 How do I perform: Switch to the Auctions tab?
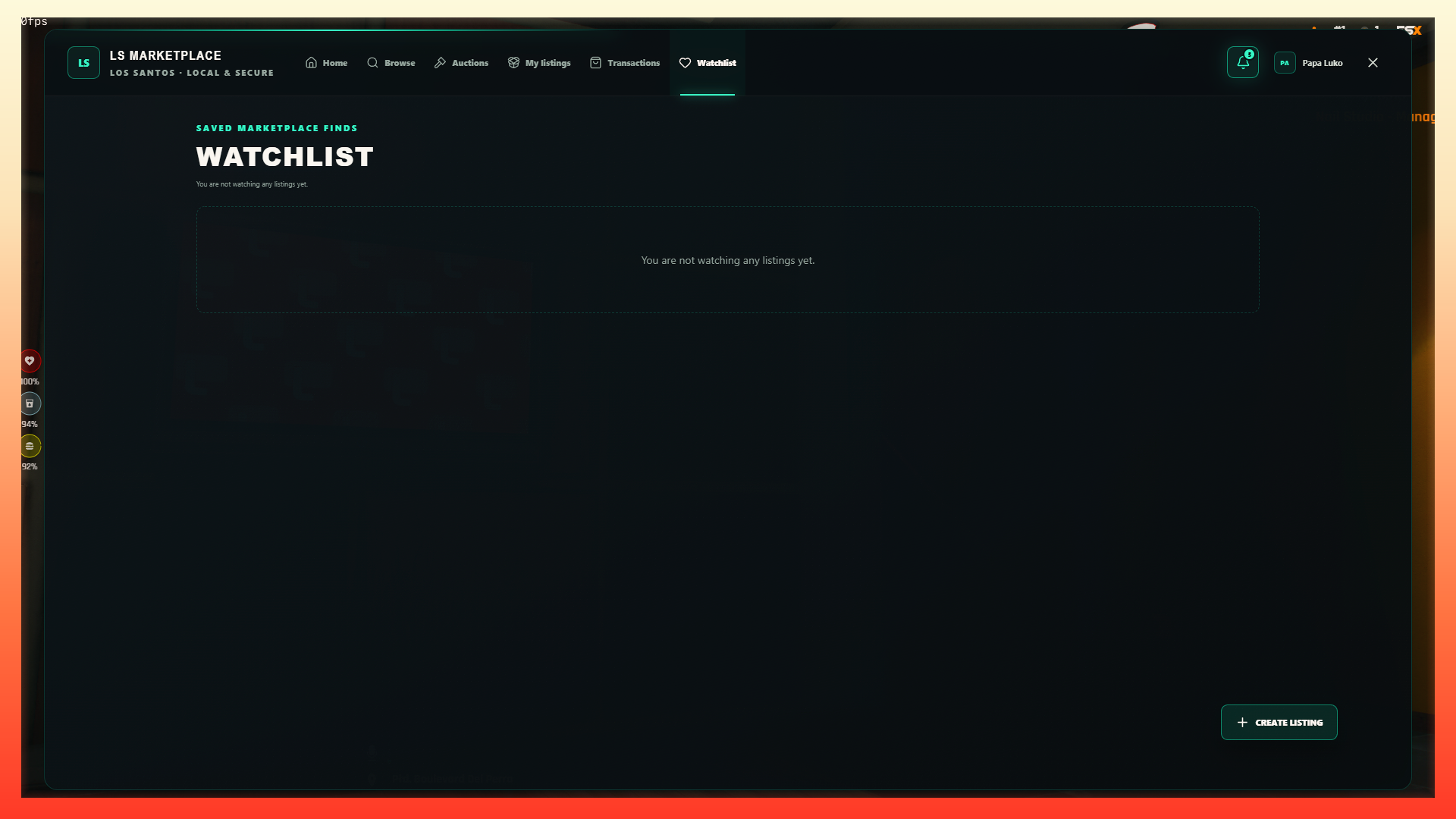point(461,63)
